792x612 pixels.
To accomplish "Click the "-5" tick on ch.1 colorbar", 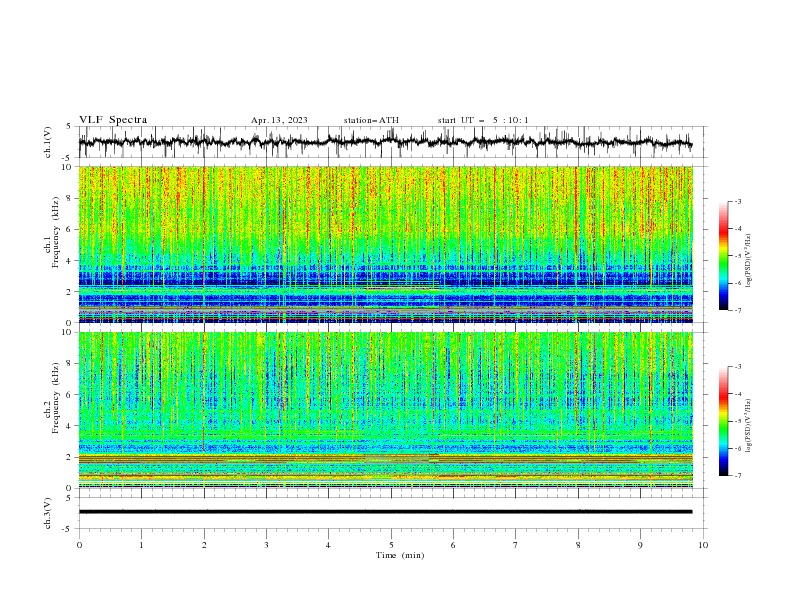I will 738,256.
